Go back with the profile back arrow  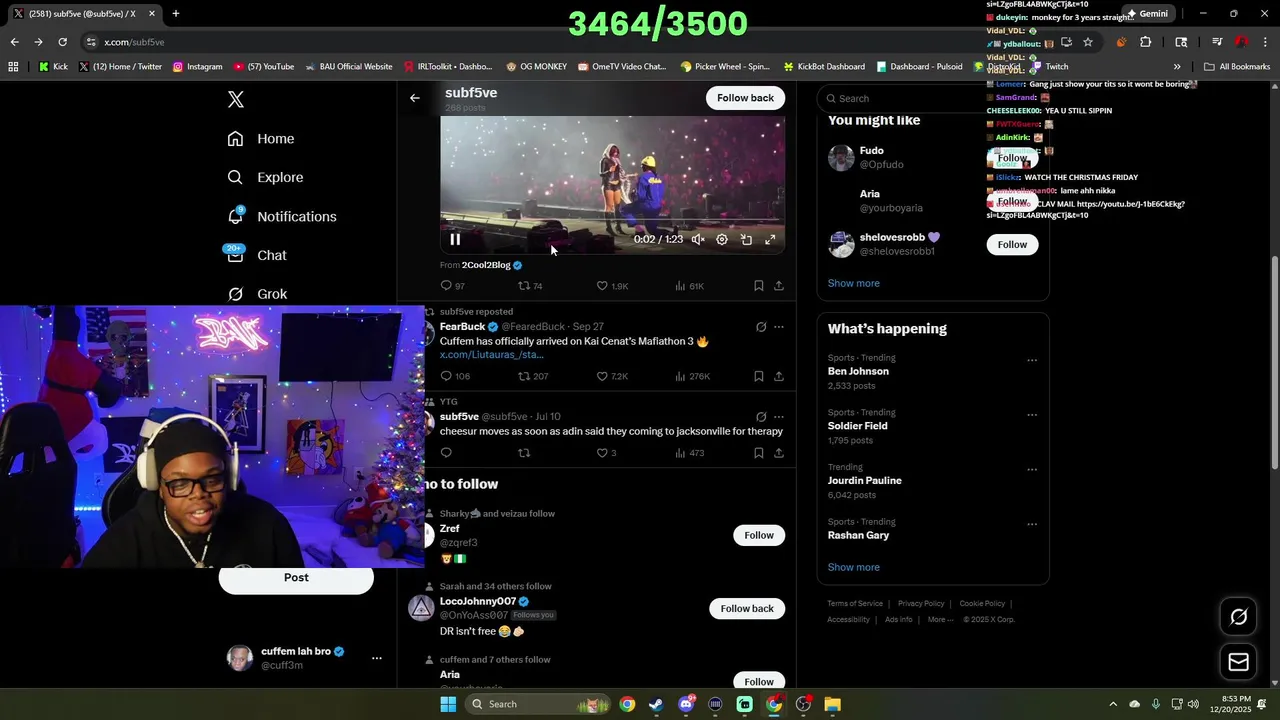coord(415,98)
